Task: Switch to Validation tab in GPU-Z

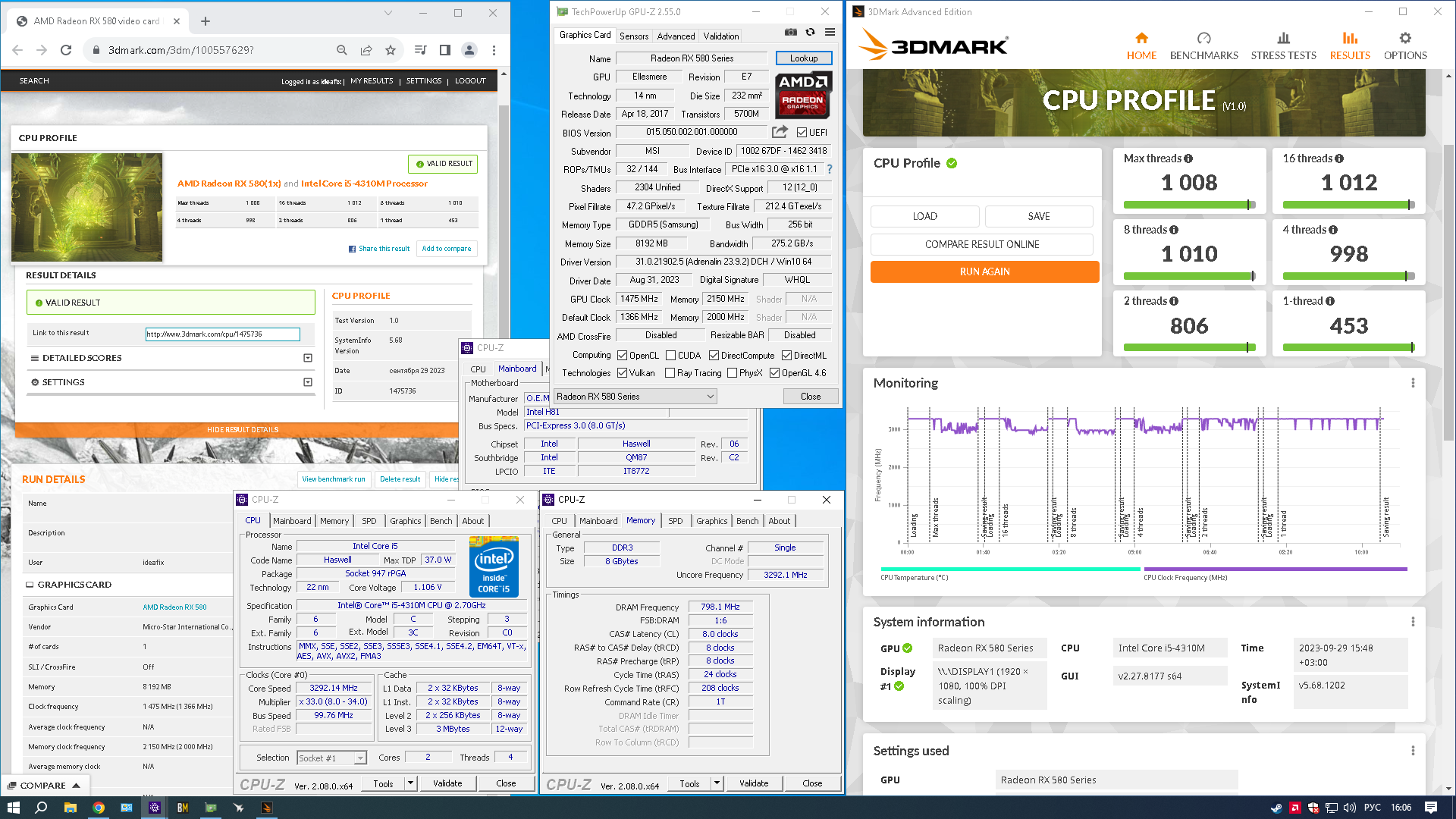Action: (x=720, y=36)
